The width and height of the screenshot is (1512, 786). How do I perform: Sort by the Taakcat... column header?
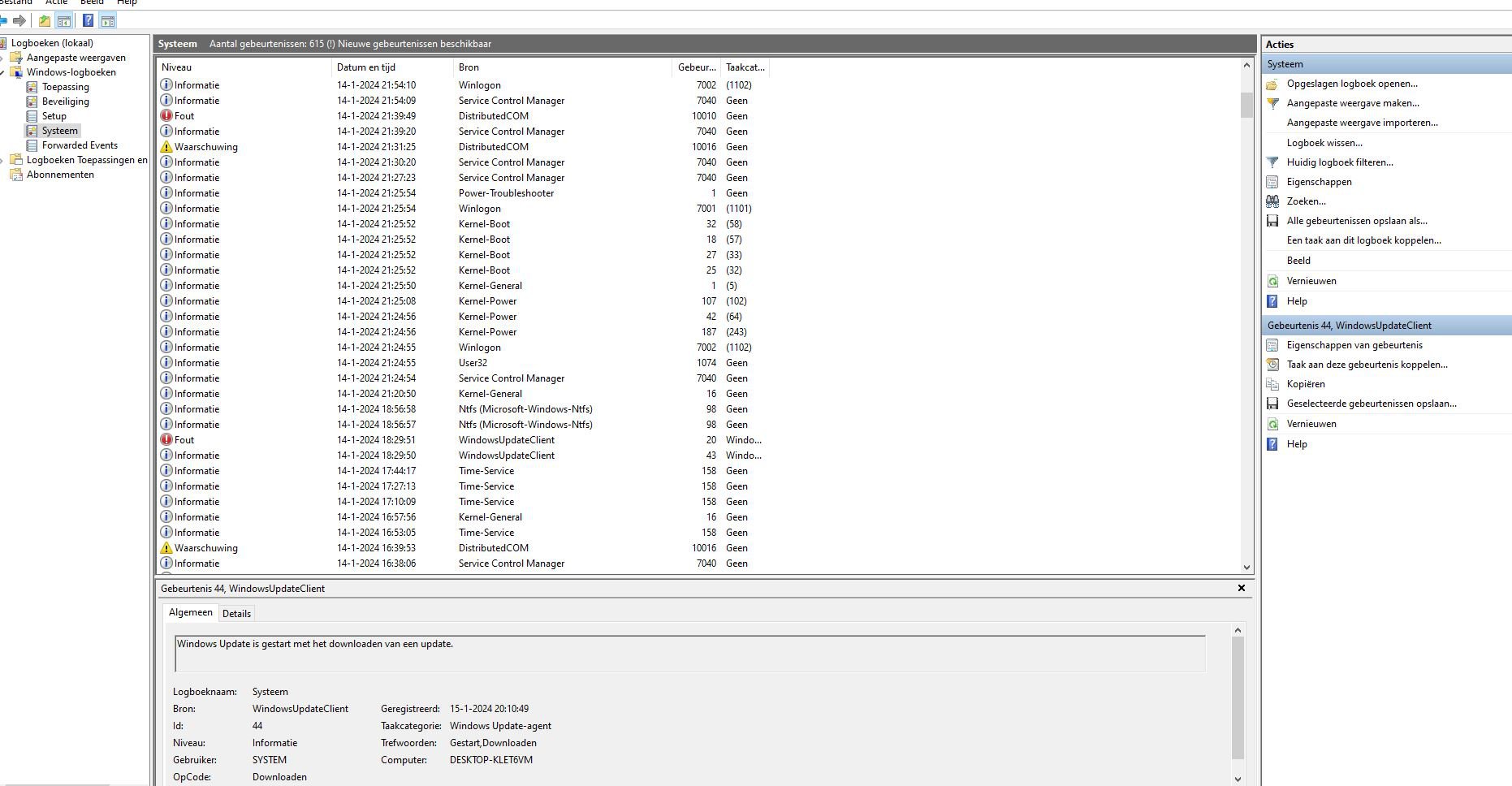click(x=745, y=67)
